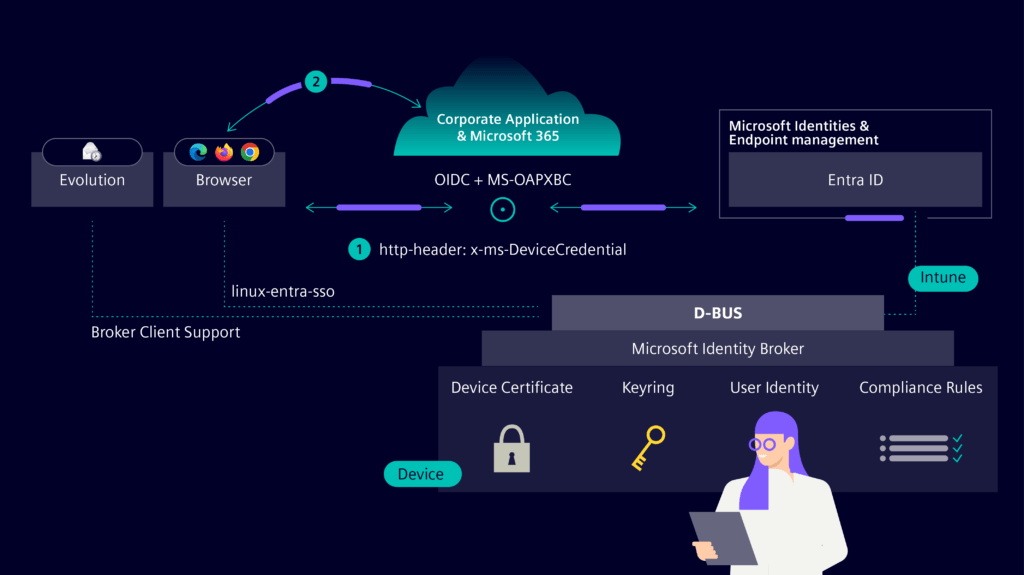1024x575 pixels.
Task: Click the 'OIDC + MS-OAPXBC' text
Action: 503,180
